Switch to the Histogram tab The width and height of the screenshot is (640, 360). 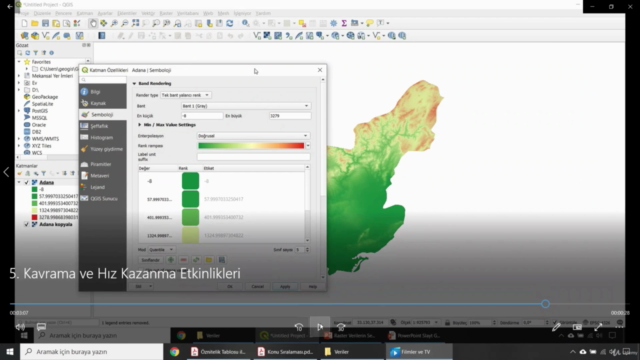point(102,138)
